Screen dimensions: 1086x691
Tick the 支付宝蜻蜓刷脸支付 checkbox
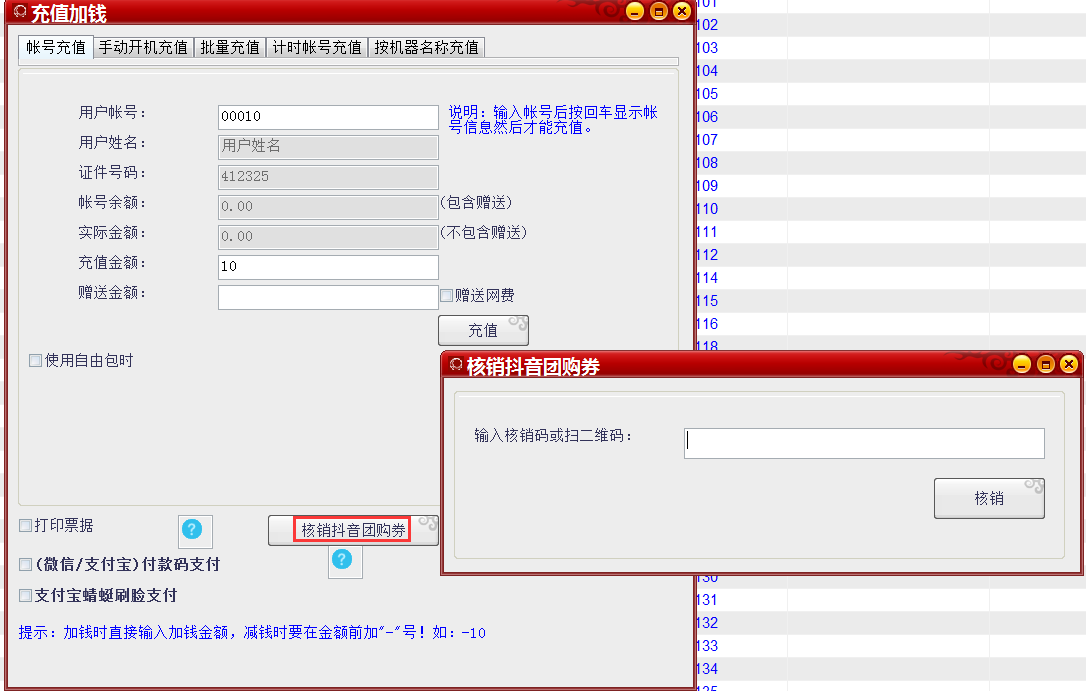26,596
